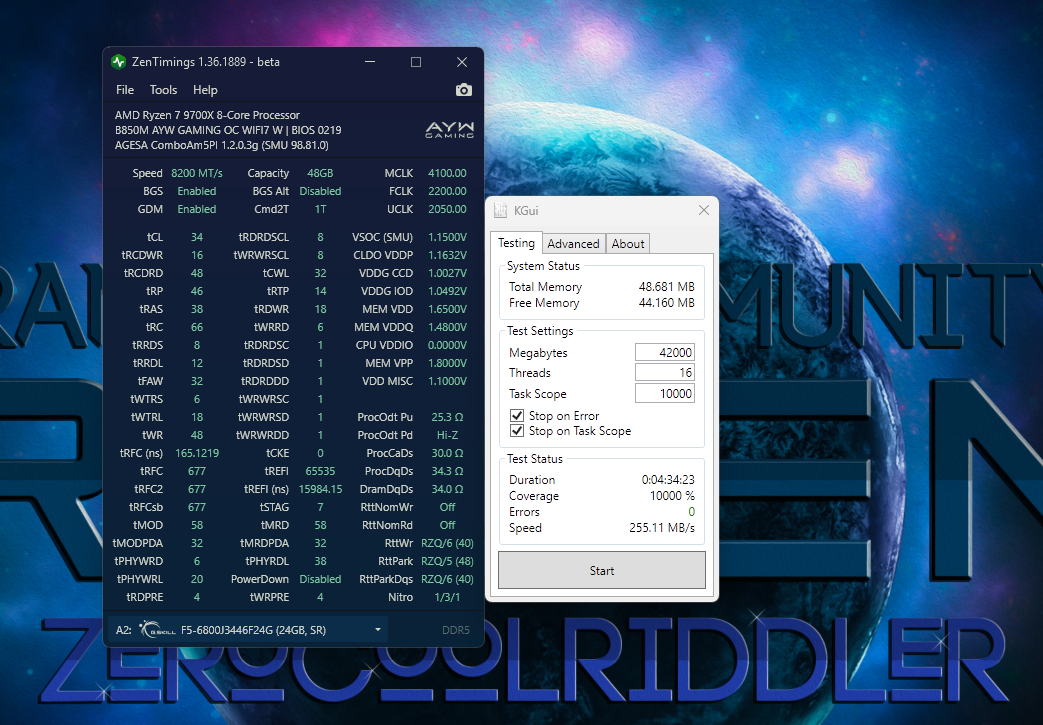Click the B850M AYW GAMING BIOS 0219 text
Screen dimensions: 1043x725
click(227, 130)
